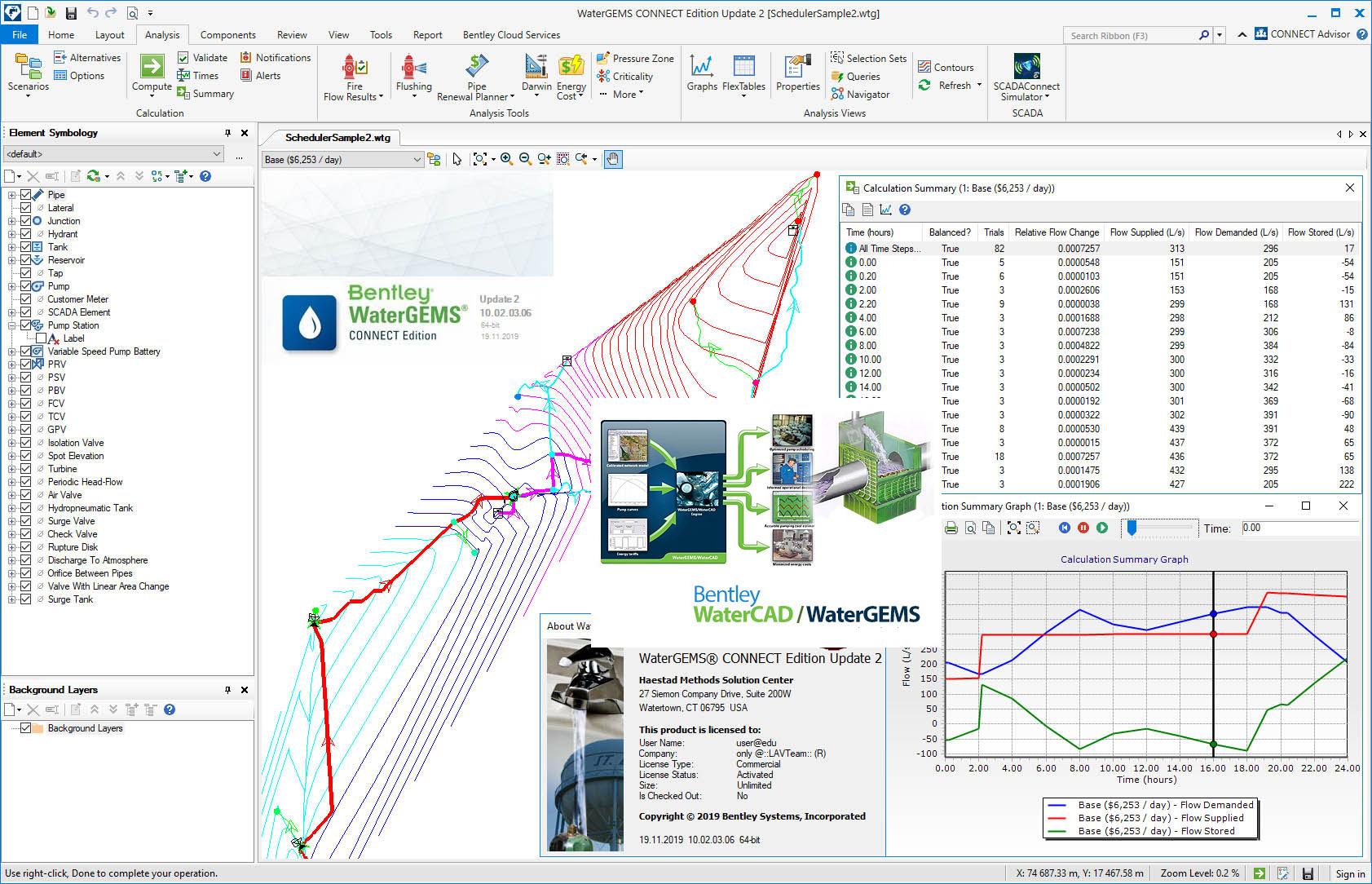Screen dimensions: 1372x884
Task: Select the SchedulerSample2.wtg document tab
Action: [337, 138]
